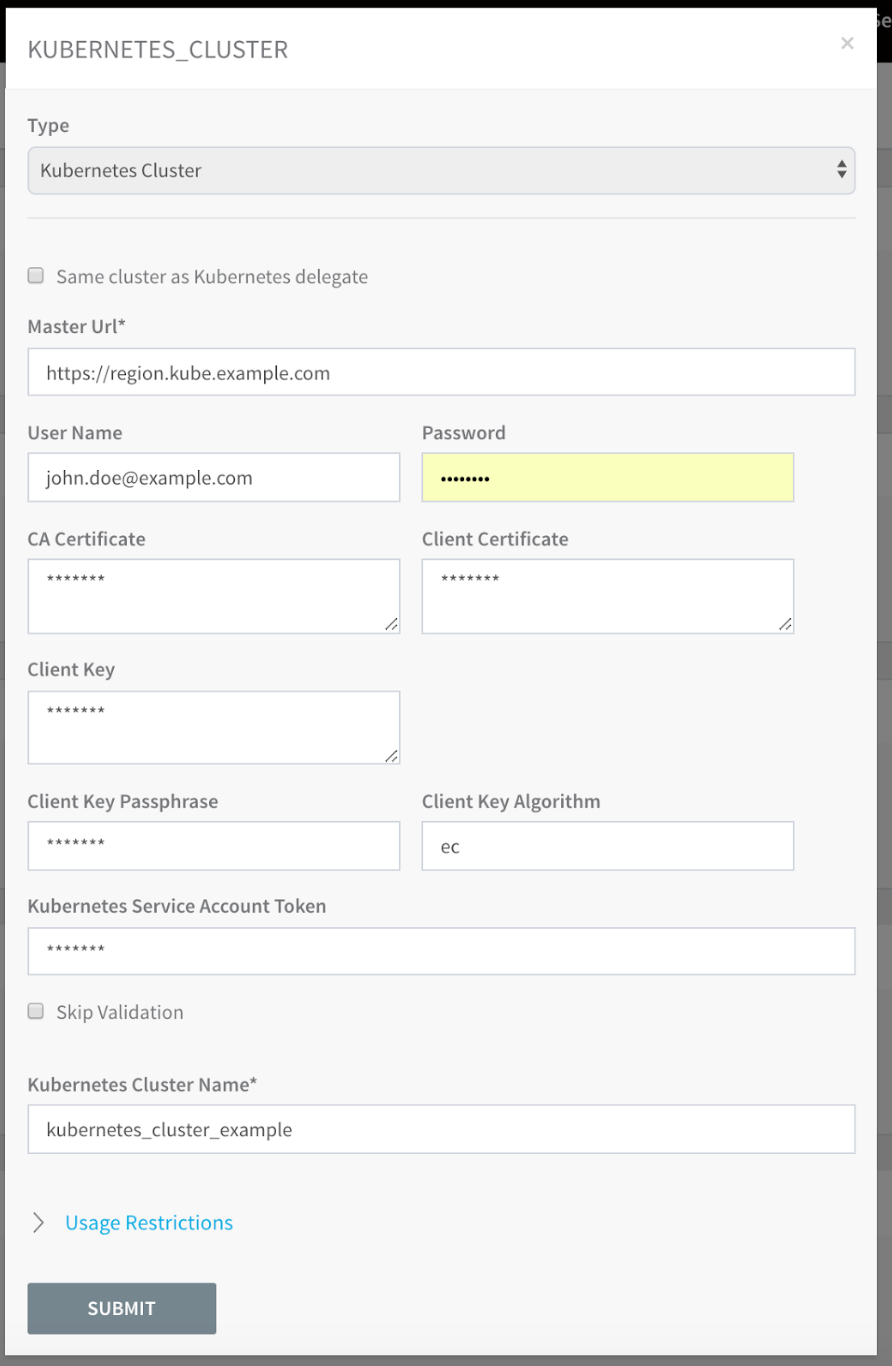The width and height of the screenshot is (892, 1366).
Task: Close the KUBERNETES_CLUSTER dialog with the X icon
Action: (x=847, y=43)
